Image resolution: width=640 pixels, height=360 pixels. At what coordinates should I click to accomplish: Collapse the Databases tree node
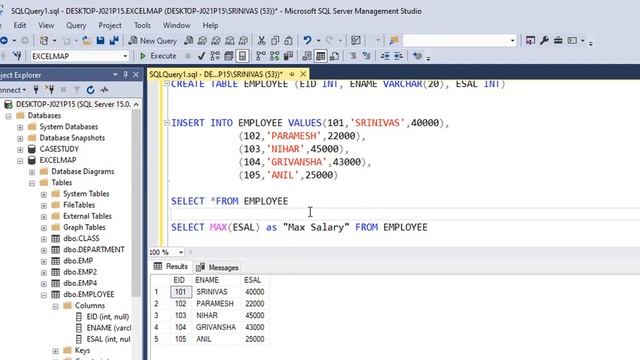tap(8, 116)
